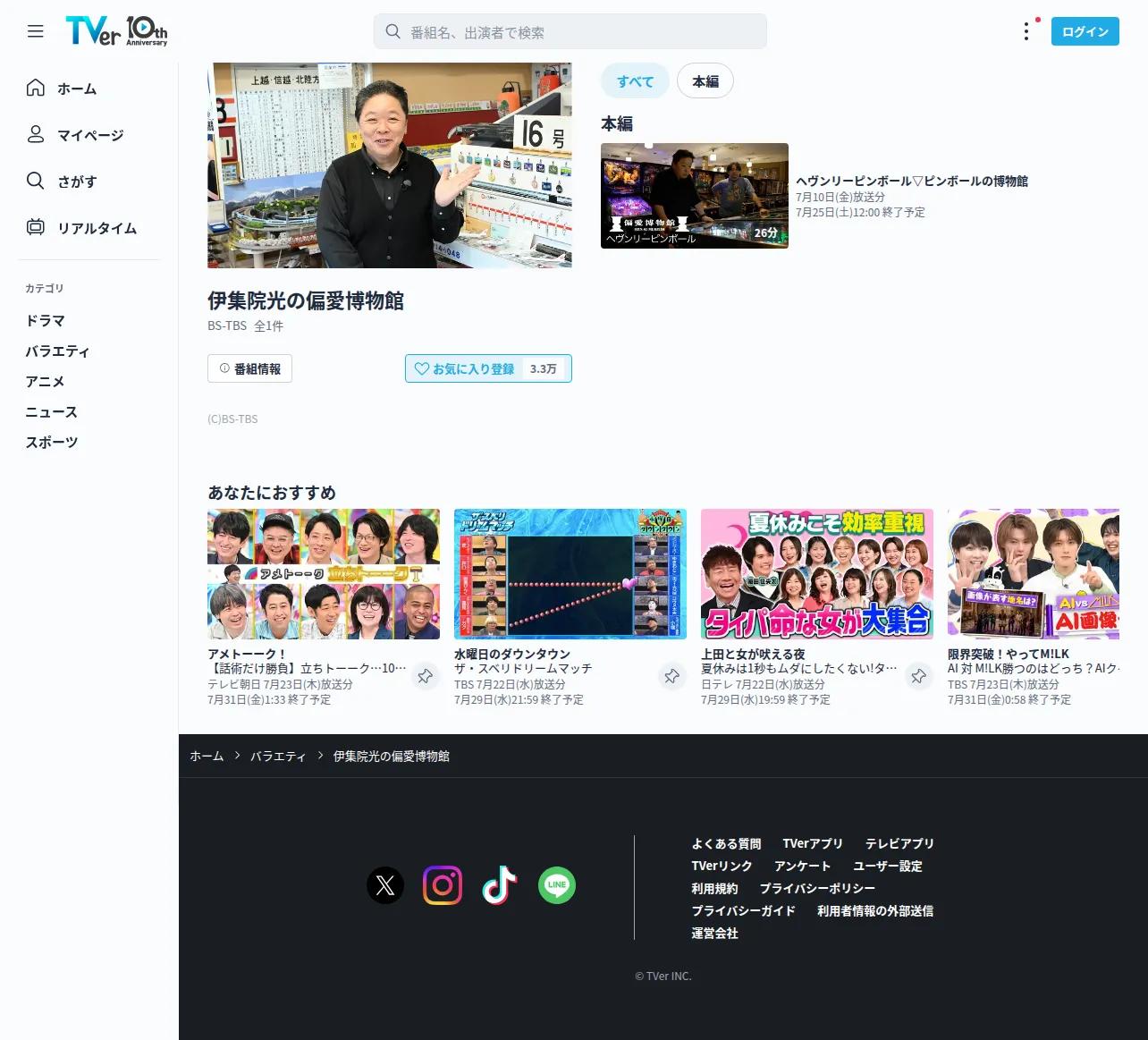Select the 本編 filter tab
The image size is (1148, 1040).
point(705,81)
